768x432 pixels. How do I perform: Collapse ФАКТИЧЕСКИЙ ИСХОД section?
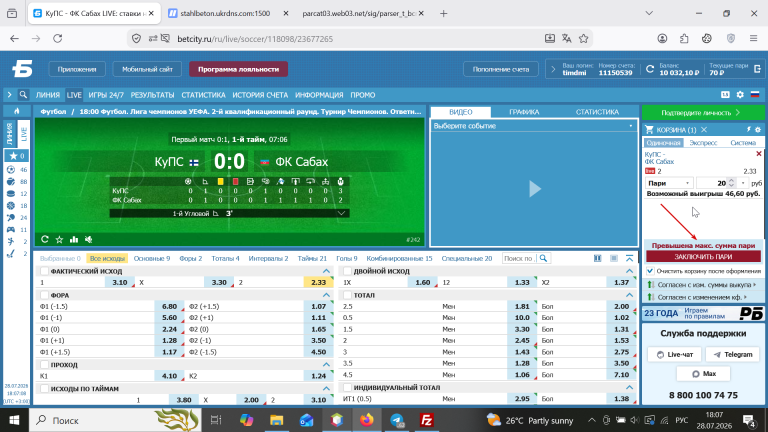pos(326,271)
